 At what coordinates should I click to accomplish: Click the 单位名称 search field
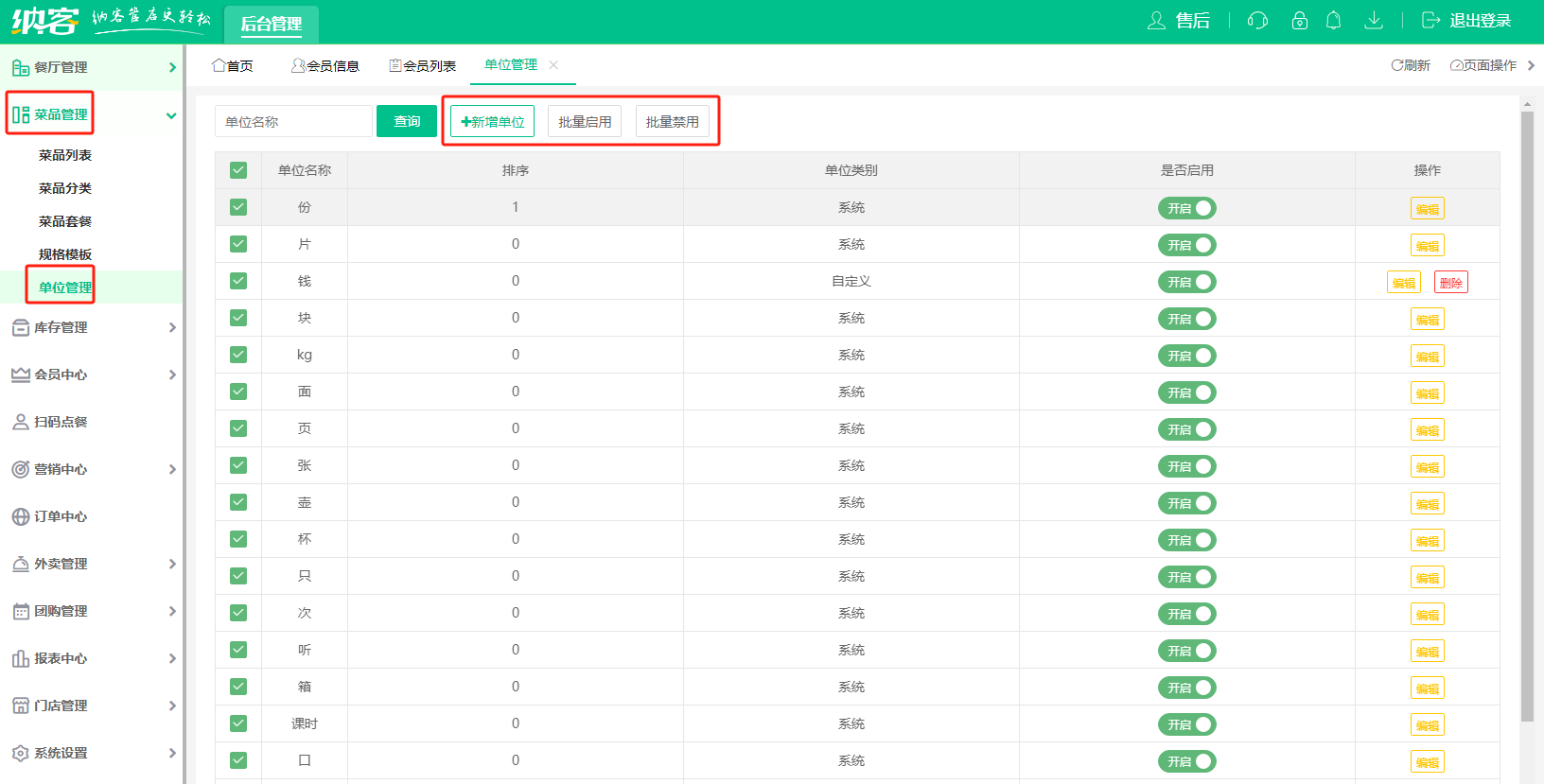click(x=293, y=122)
